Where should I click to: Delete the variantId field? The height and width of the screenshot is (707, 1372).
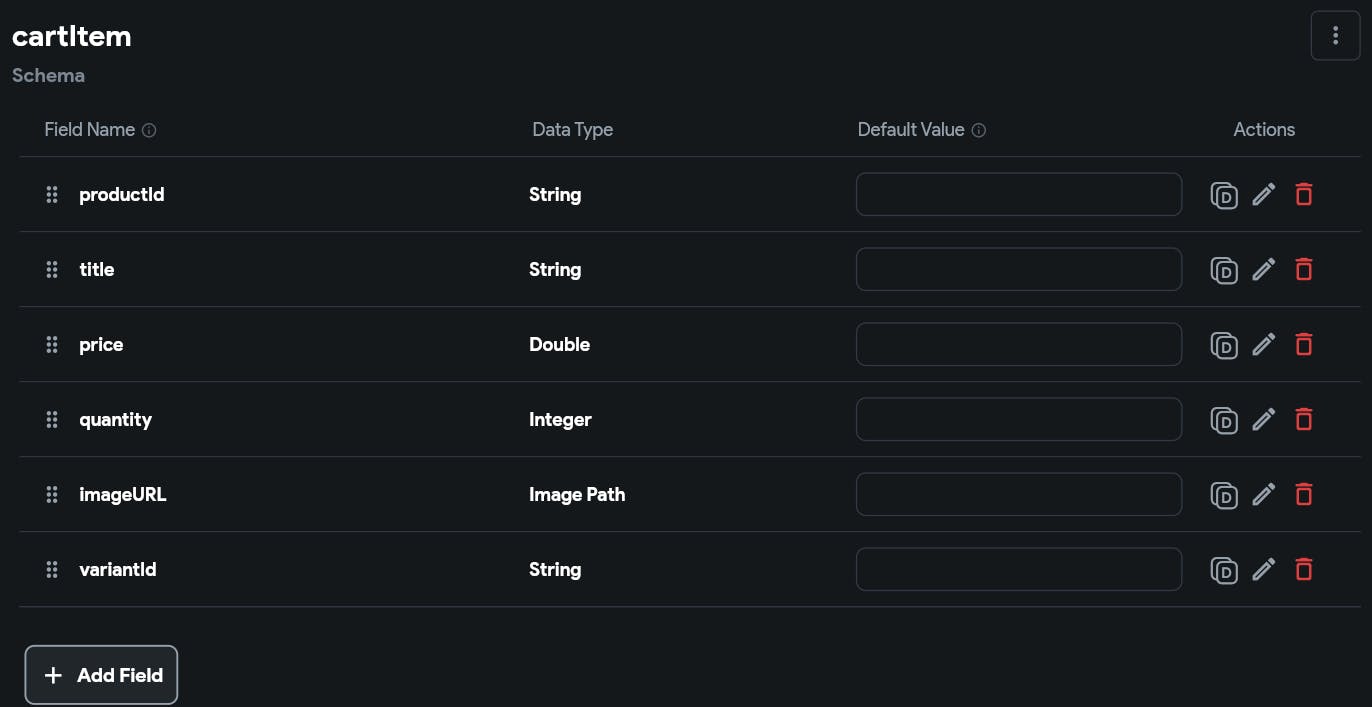point(1304,569)
